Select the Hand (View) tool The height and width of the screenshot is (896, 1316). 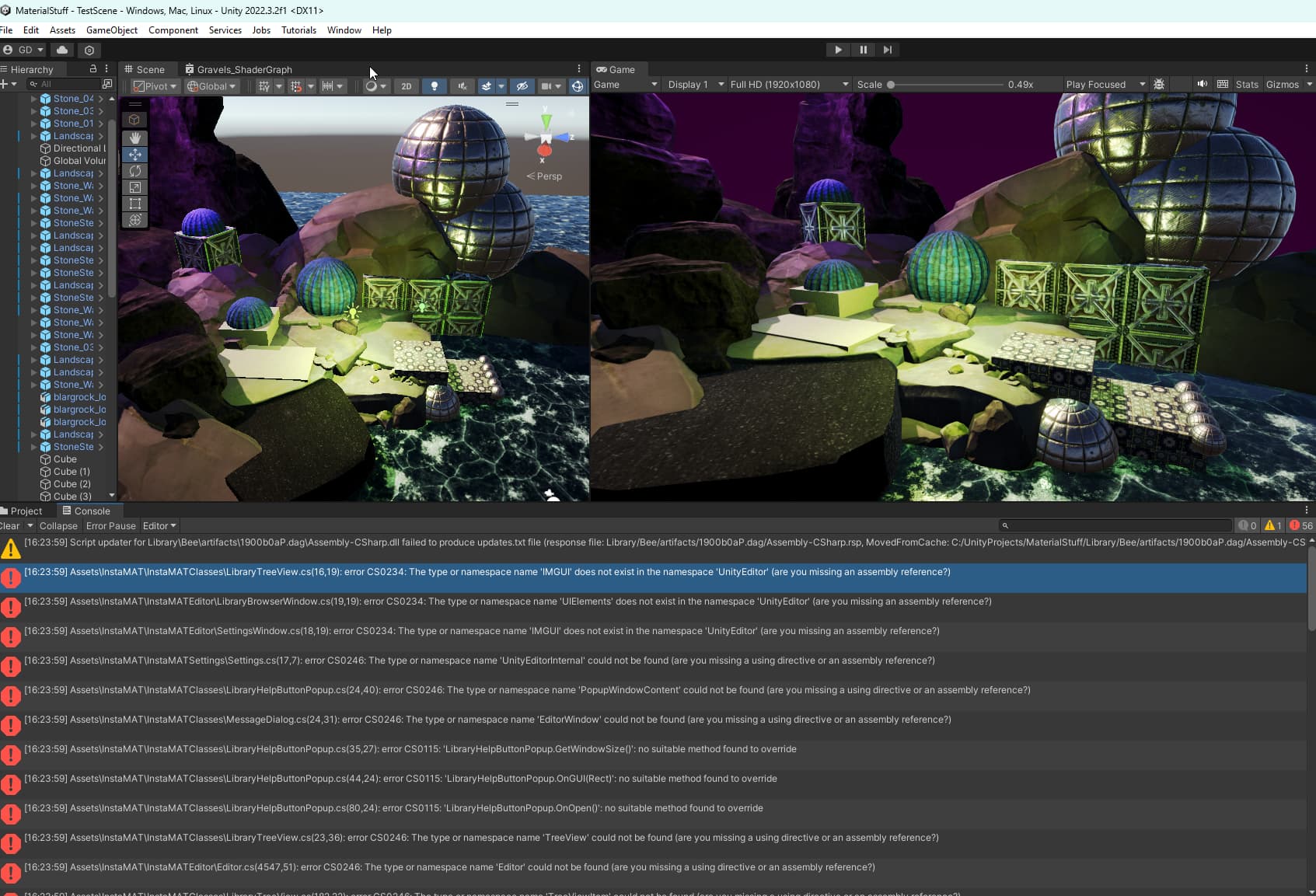134,138
